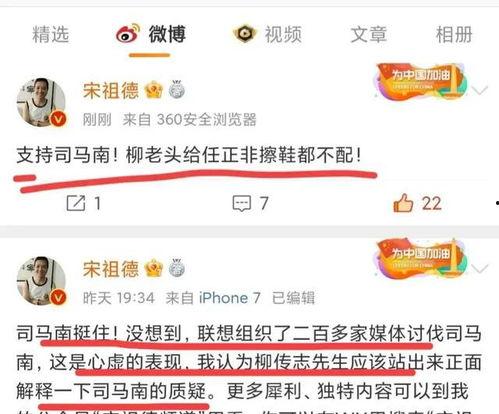Open the 文章 tab
The height and width of the screenshot is (414, 499).
369,34
